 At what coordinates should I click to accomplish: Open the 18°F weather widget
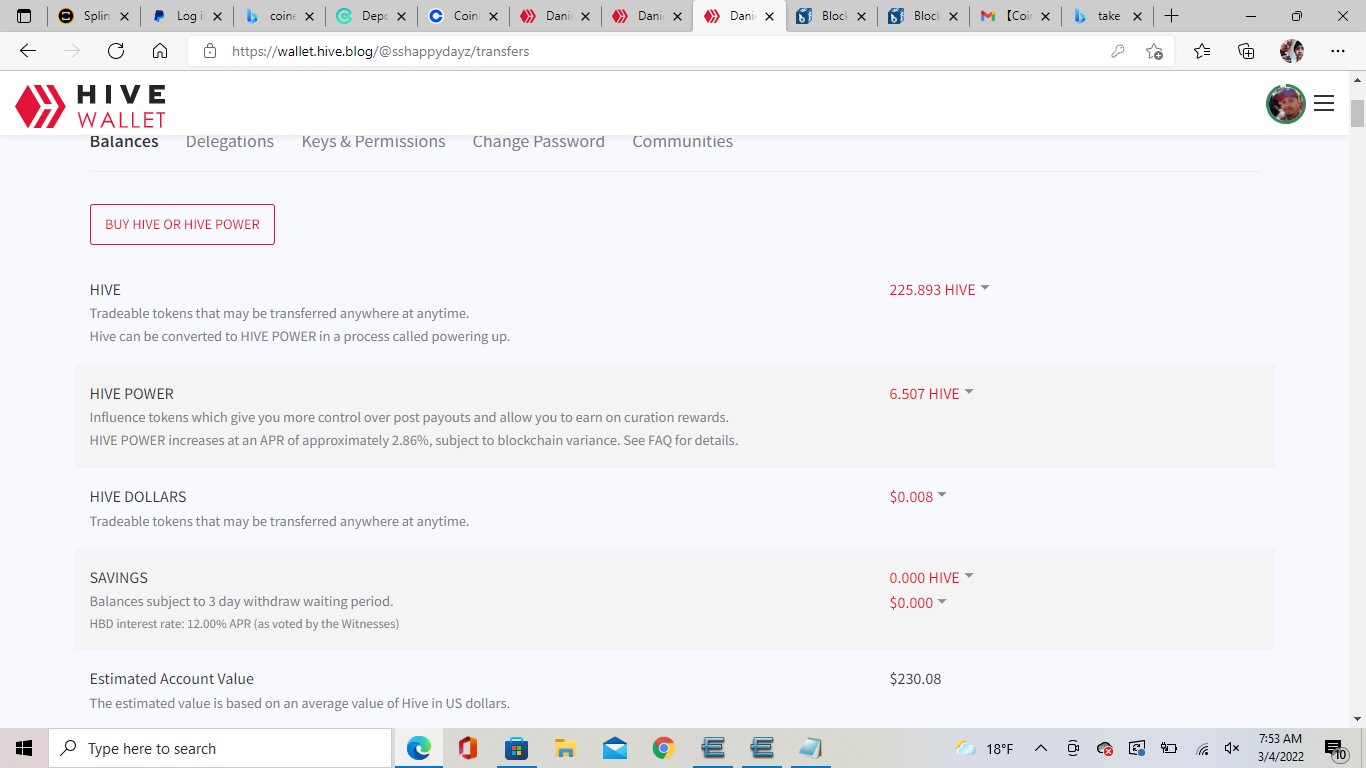pos(984,748)
